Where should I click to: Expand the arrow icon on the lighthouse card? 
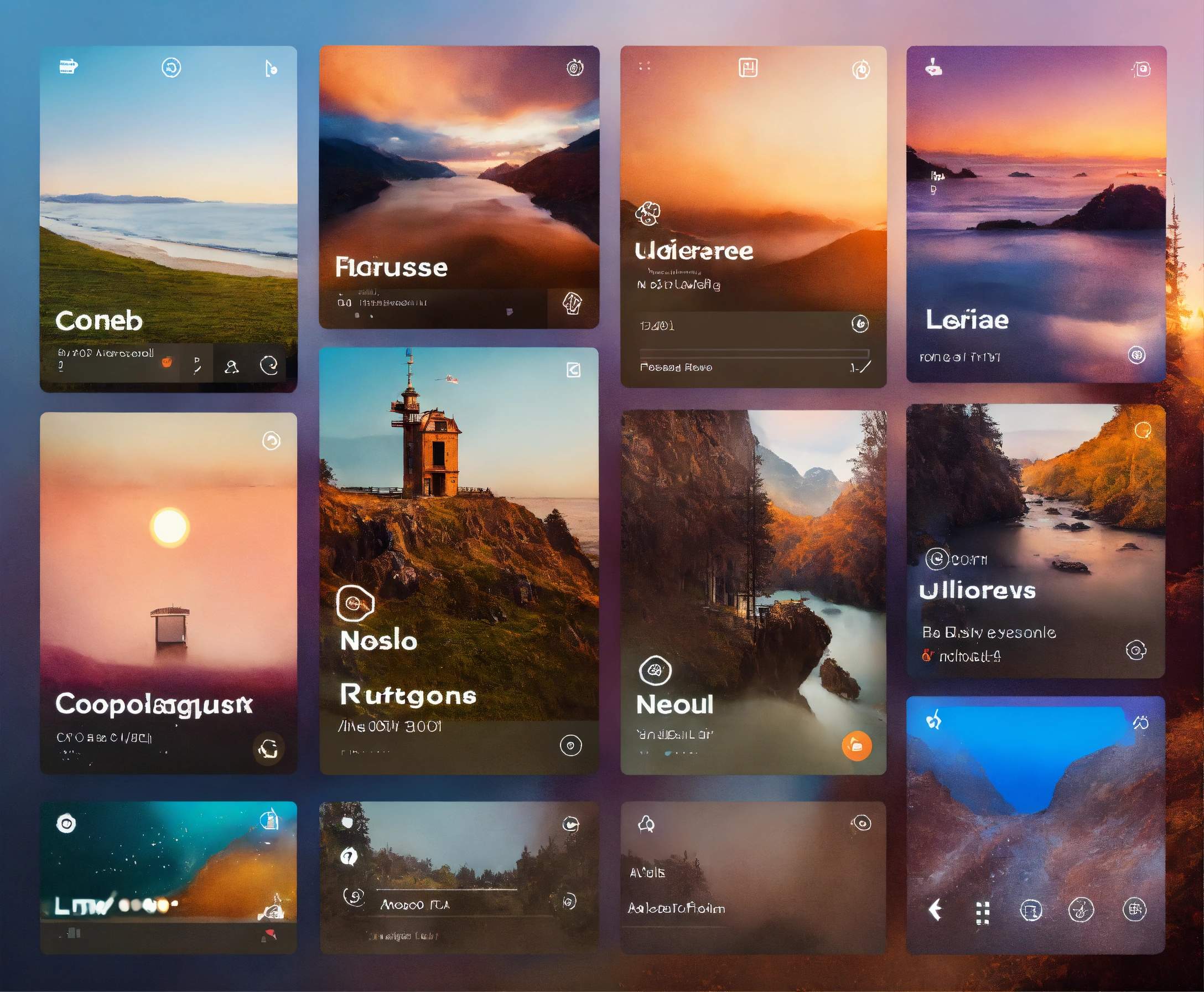coord(573,371)
